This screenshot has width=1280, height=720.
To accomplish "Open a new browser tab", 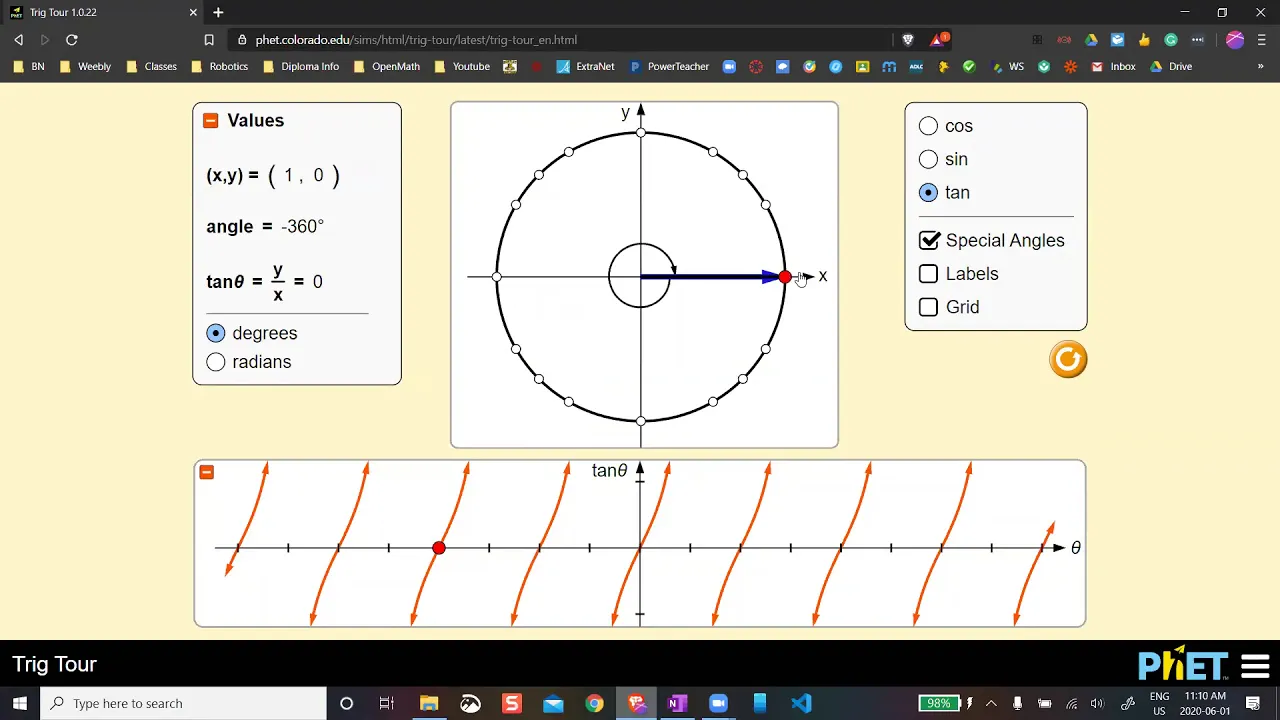I will (218, 12).
